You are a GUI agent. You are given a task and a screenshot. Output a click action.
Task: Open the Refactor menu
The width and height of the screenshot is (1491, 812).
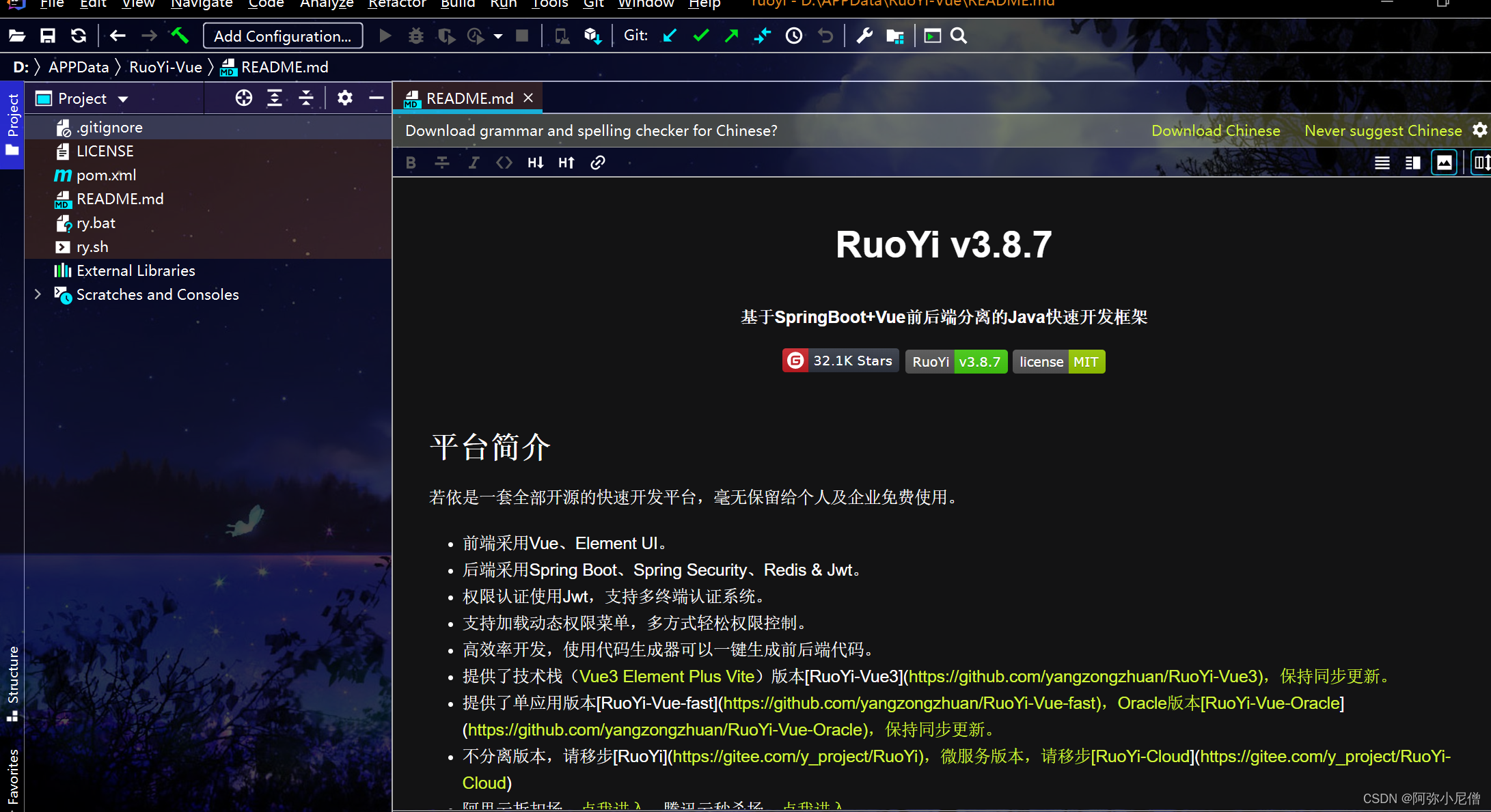coord(396,4)
